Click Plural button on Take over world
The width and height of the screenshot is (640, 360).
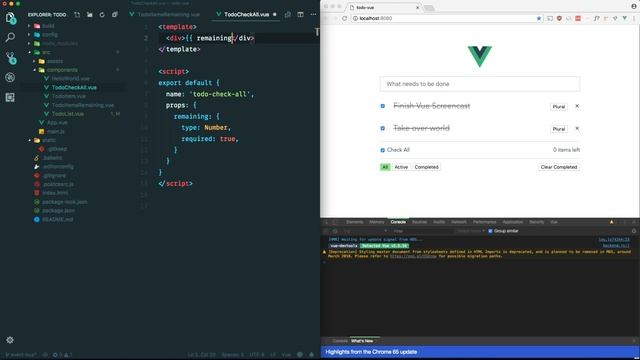pos(559,129)
